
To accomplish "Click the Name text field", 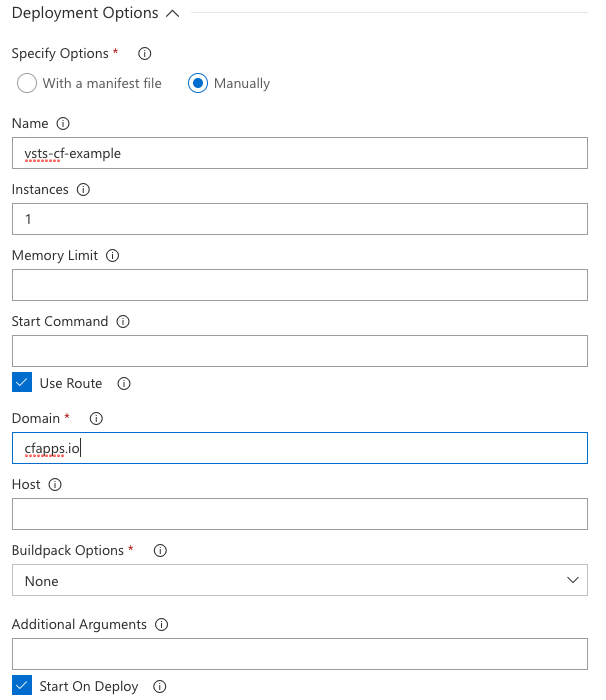I will (299, 154).
